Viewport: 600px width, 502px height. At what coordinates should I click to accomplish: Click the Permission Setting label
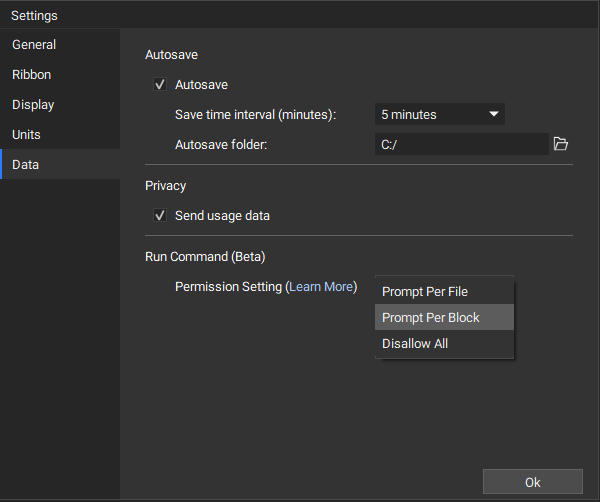pos(228,287)
